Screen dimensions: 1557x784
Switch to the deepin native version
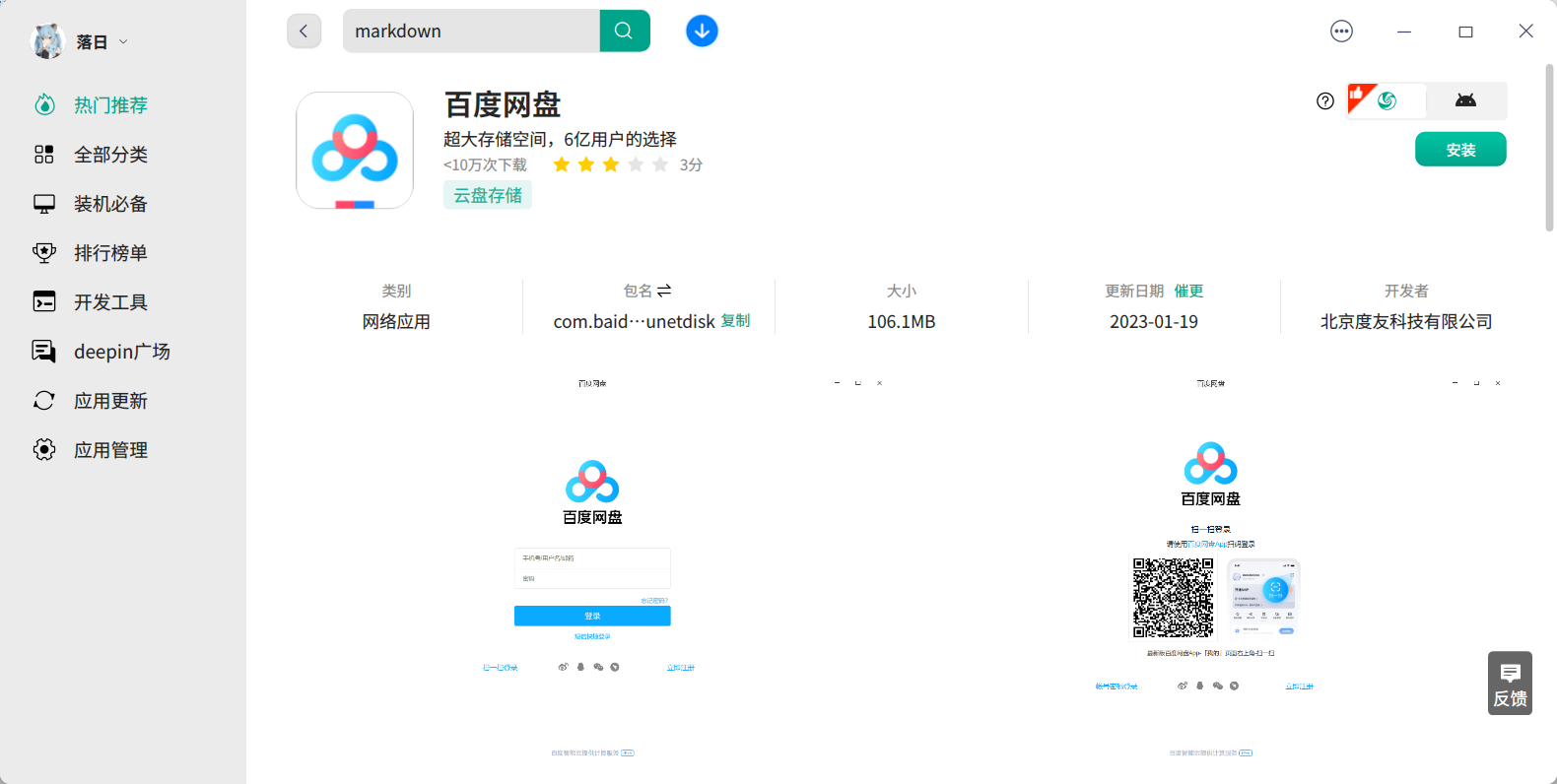coord(1387,100)
